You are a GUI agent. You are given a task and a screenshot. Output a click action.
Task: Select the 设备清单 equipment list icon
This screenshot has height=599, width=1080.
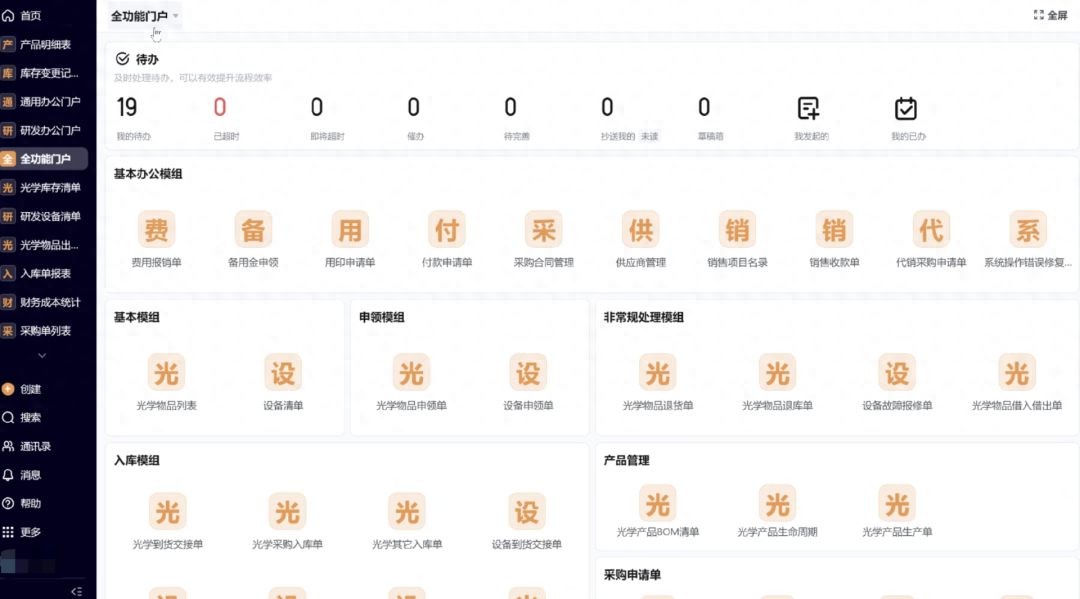pos(283,372)
